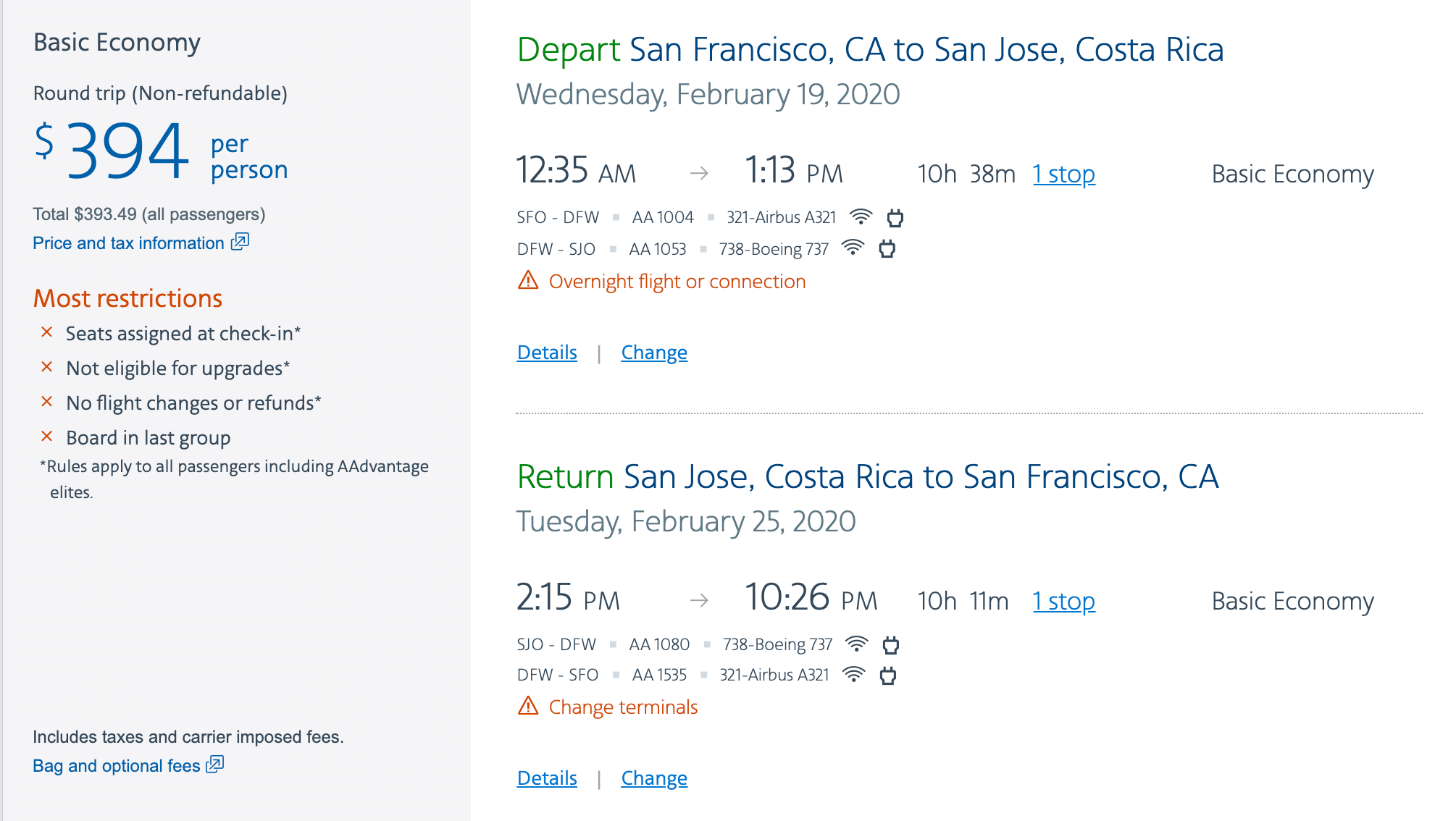Click overnight flight warning triangle icon
1456x821 pixels.
[528, 280]
